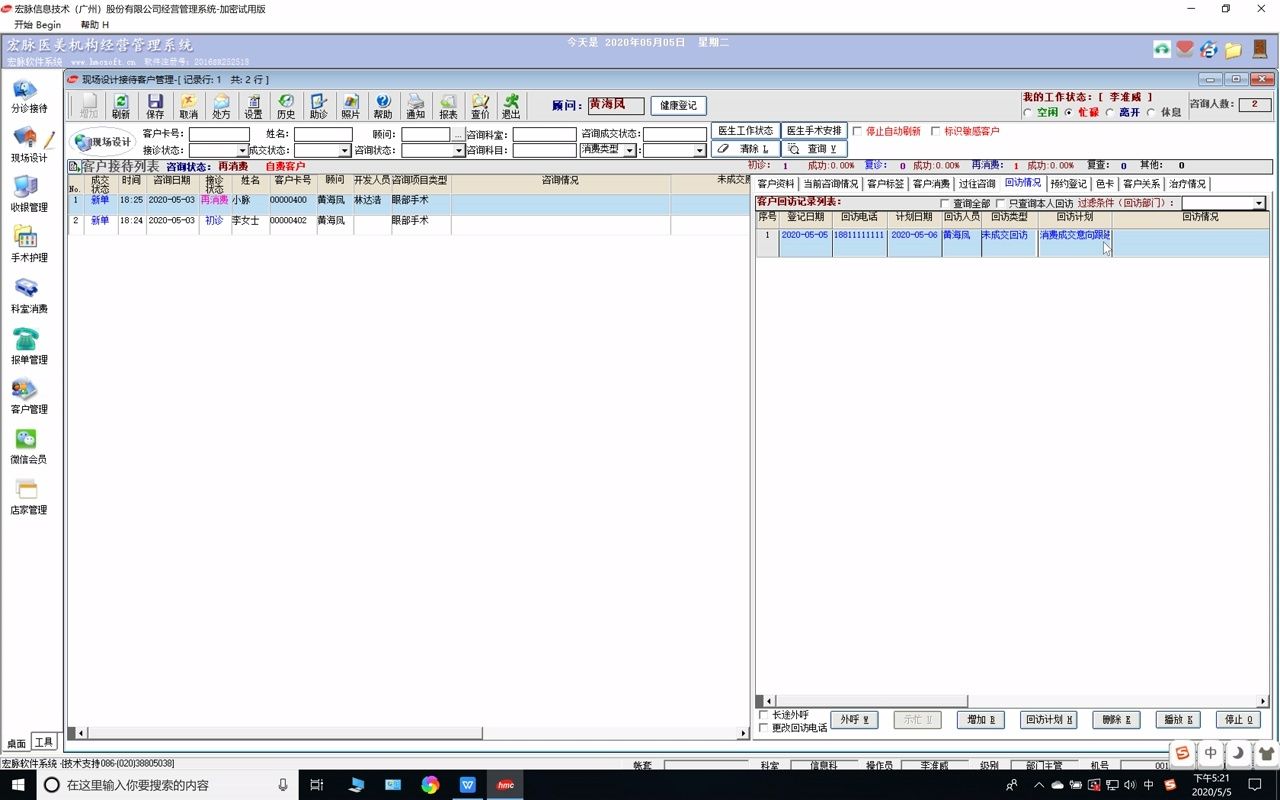This screenshot has height=800, width=1280.
Task: Open the 处方 prescription tool
Action: click(x=221, y=106)
